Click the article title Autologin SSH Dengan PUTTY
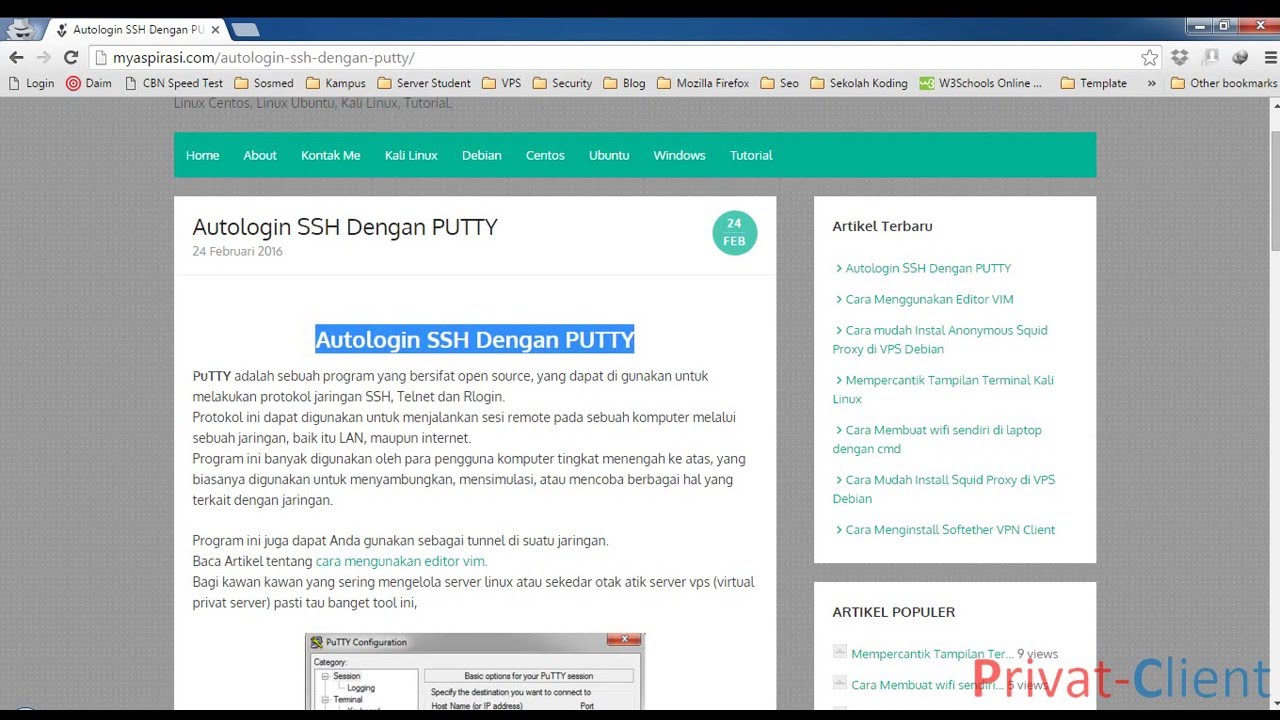 coord(345,227)
